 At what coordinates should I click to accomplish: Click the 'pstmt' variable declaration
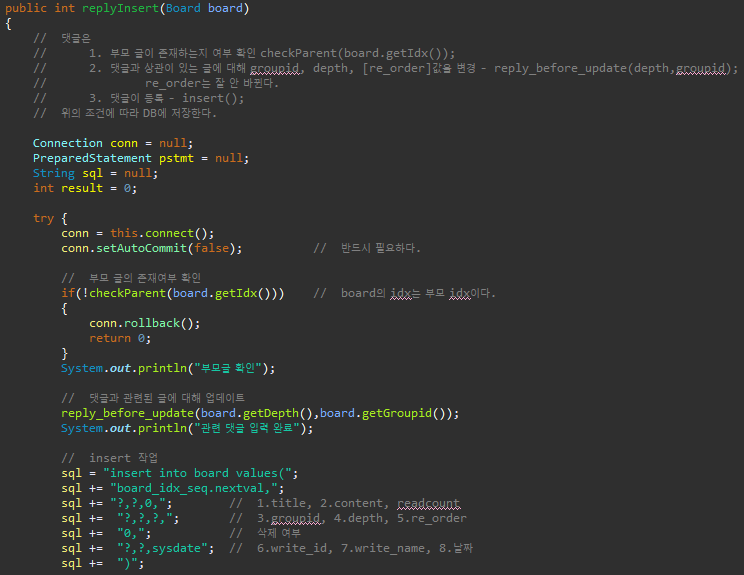176,158
